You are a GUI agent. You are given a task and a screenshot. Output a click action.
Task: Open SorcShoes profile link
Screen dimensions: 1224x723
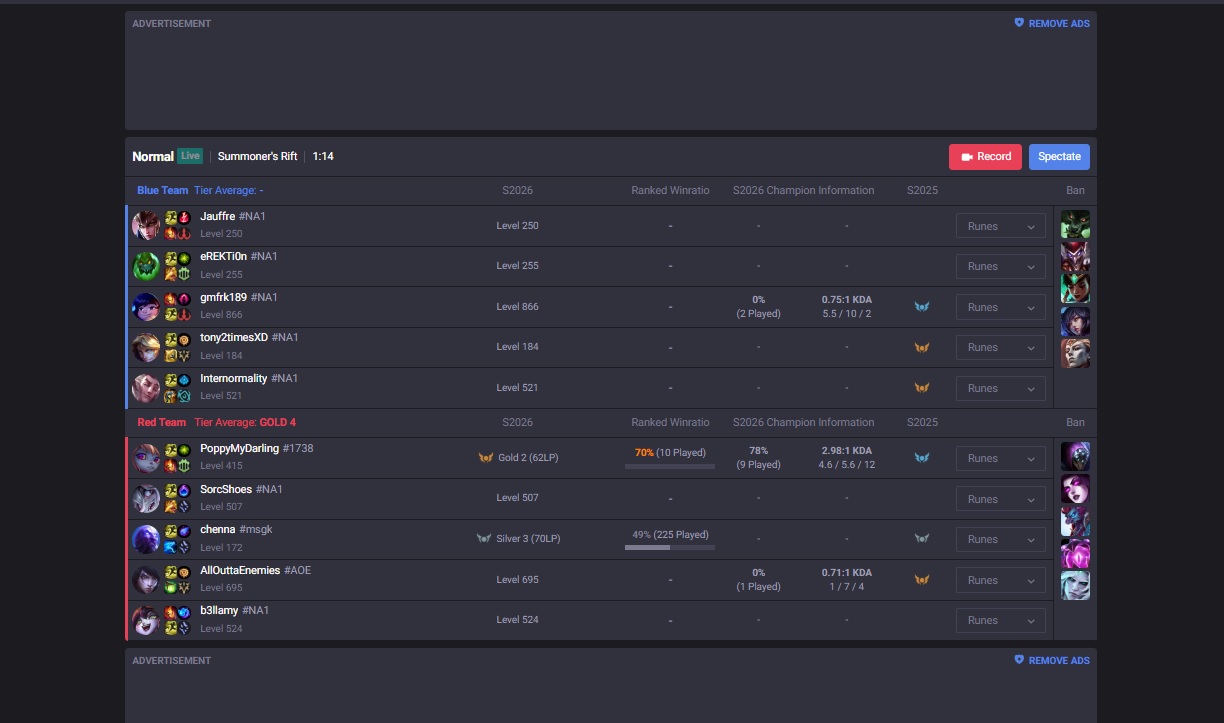point(242,489)
